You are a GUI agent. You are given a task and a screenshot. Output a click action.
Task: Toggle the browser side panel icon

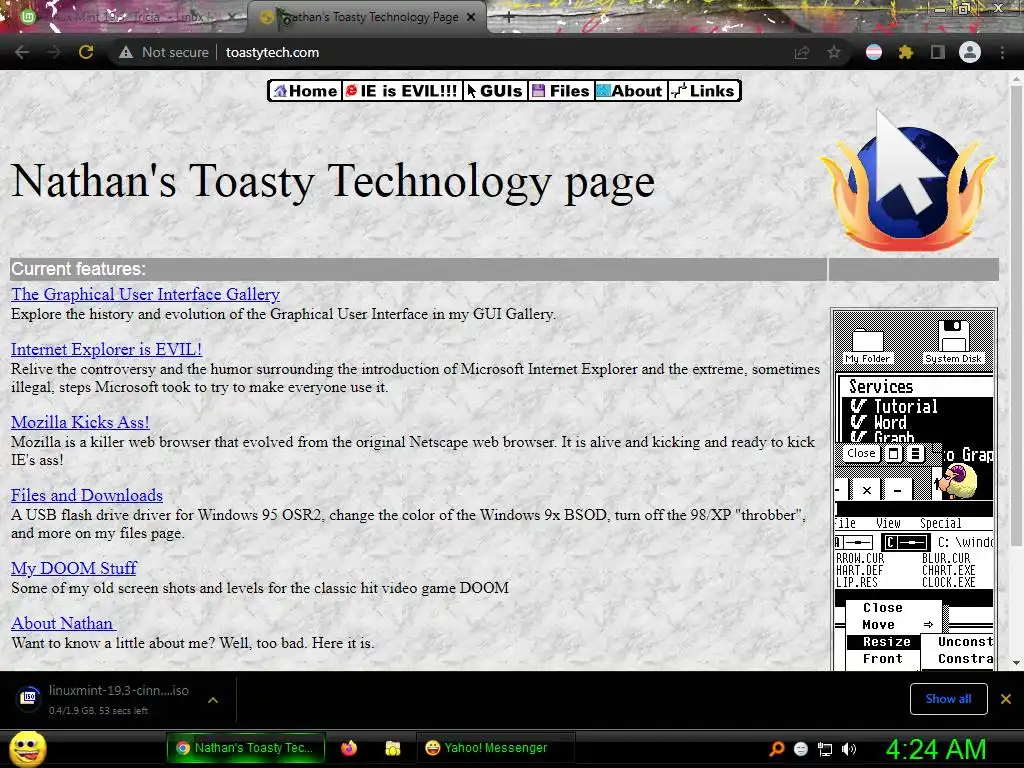pyautogui.click(x=938, y=52)
